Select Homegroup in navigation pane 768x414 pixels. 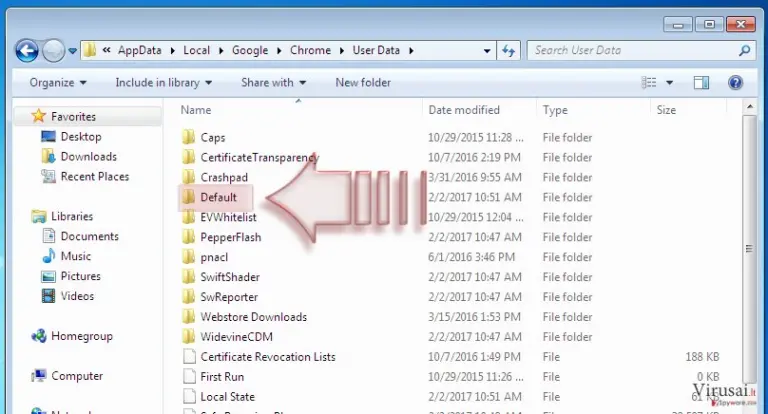82,336
